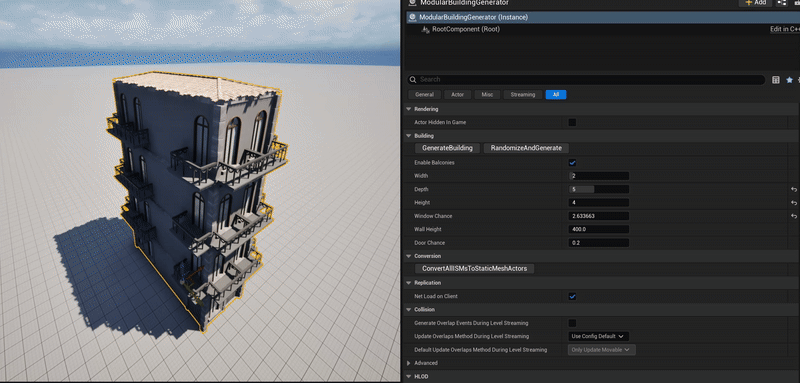Open Update Overlaps Method dropdown 'Use Config Default'
This screenshot has height=383, width=800.
click(x=598, y=337)
